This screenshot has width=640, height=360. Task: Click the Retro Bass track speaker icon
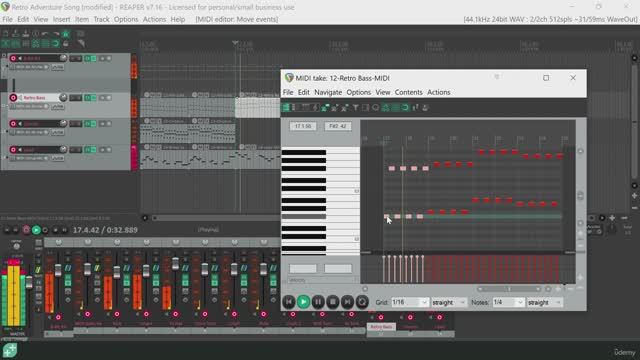pyautogui.click(x=20, y=98)
